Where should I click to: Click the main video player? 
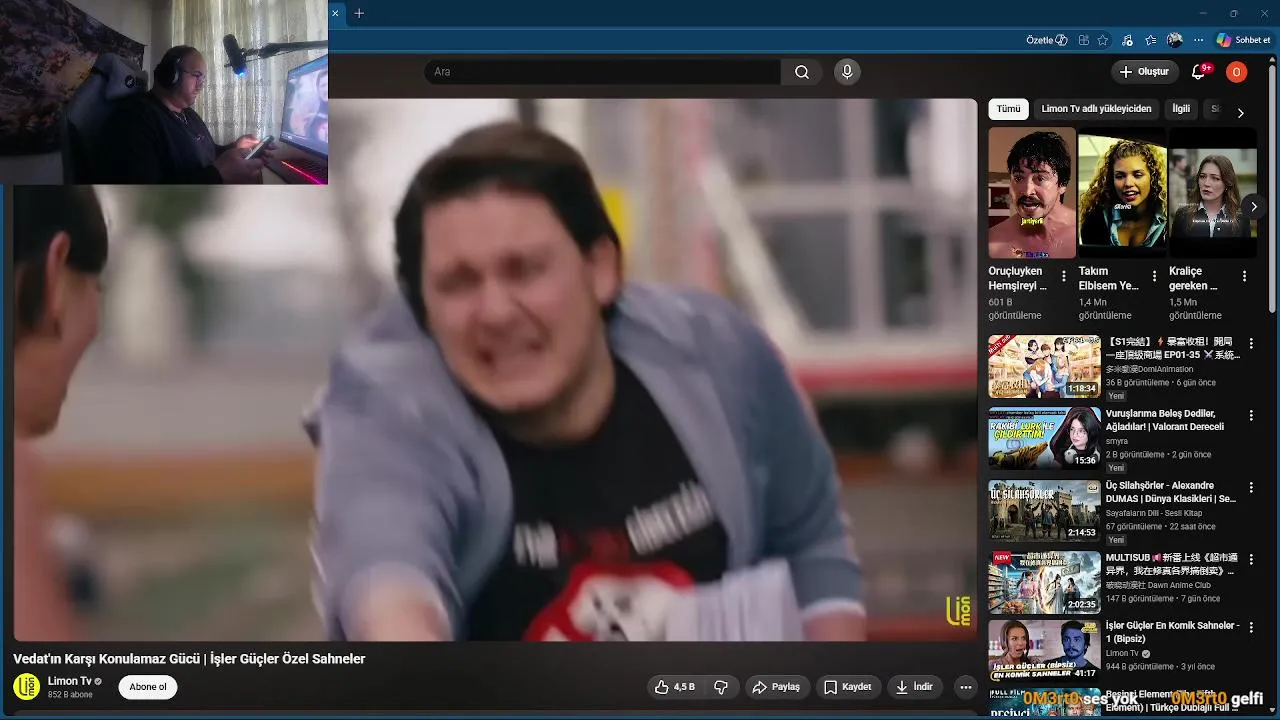coord(495,369)
